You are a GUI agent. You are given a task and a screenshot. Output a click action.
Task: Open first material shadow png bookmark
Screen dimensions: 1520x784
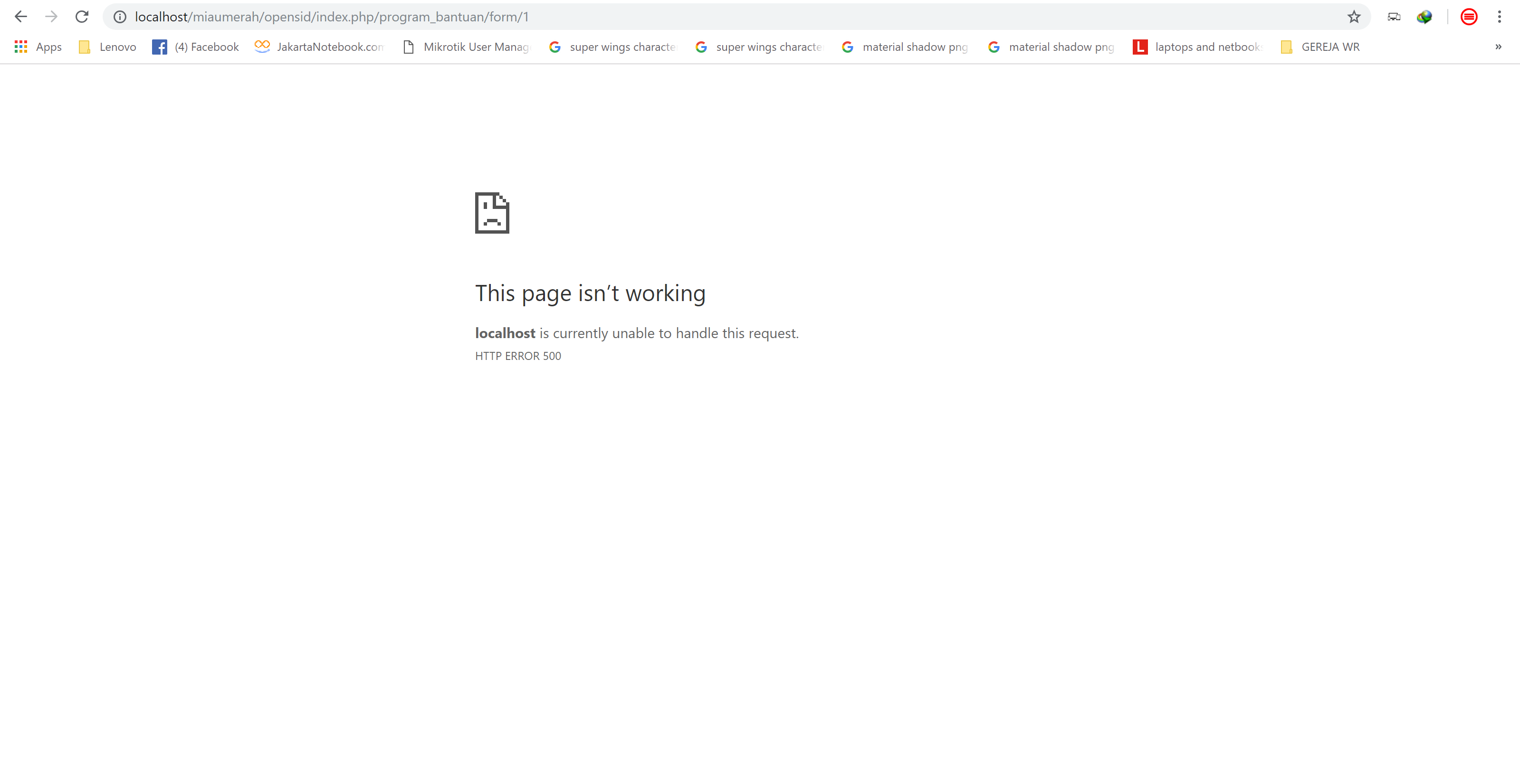[905, 47]
